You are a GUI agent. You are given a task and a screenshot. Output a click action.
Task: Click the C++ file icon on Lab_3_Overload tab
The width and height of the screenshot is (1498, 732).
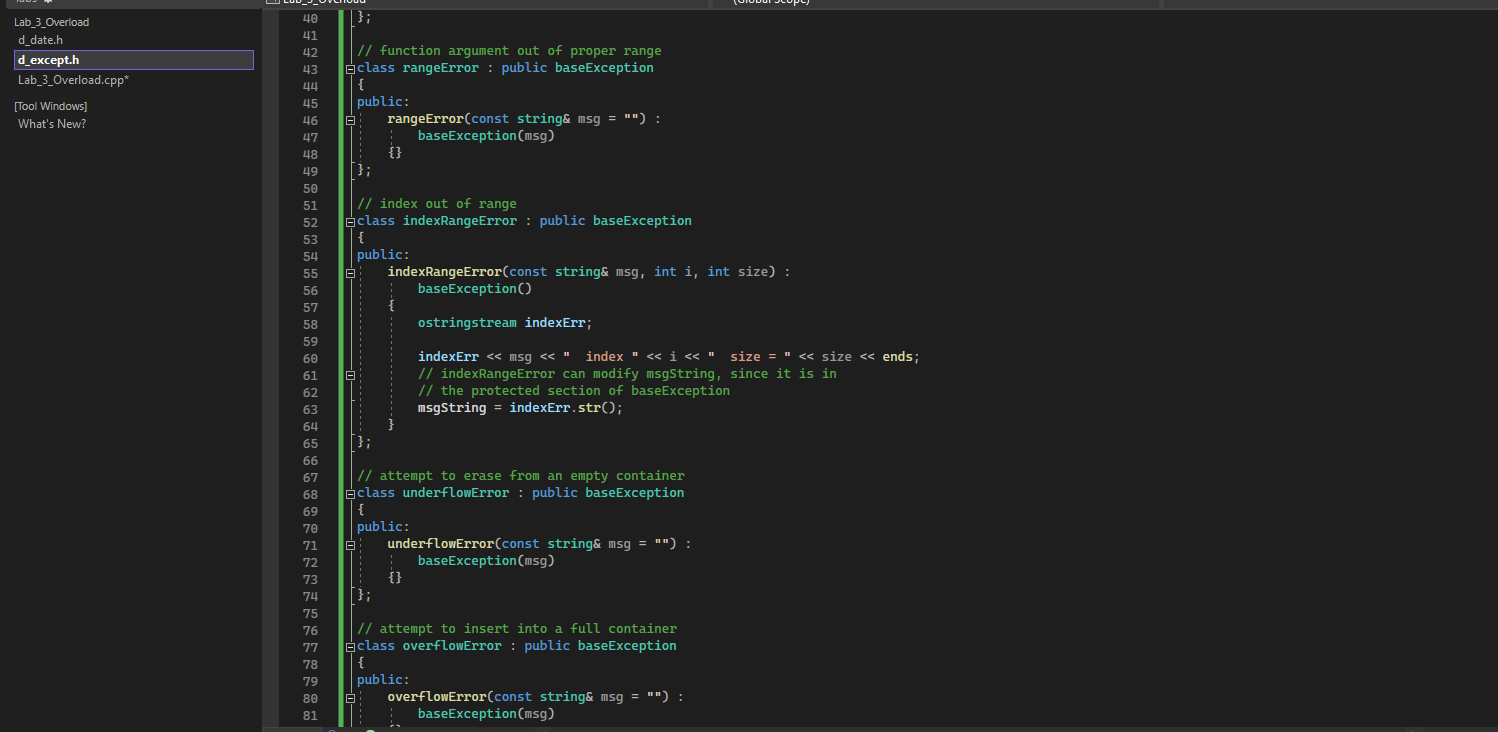[272, 2]
